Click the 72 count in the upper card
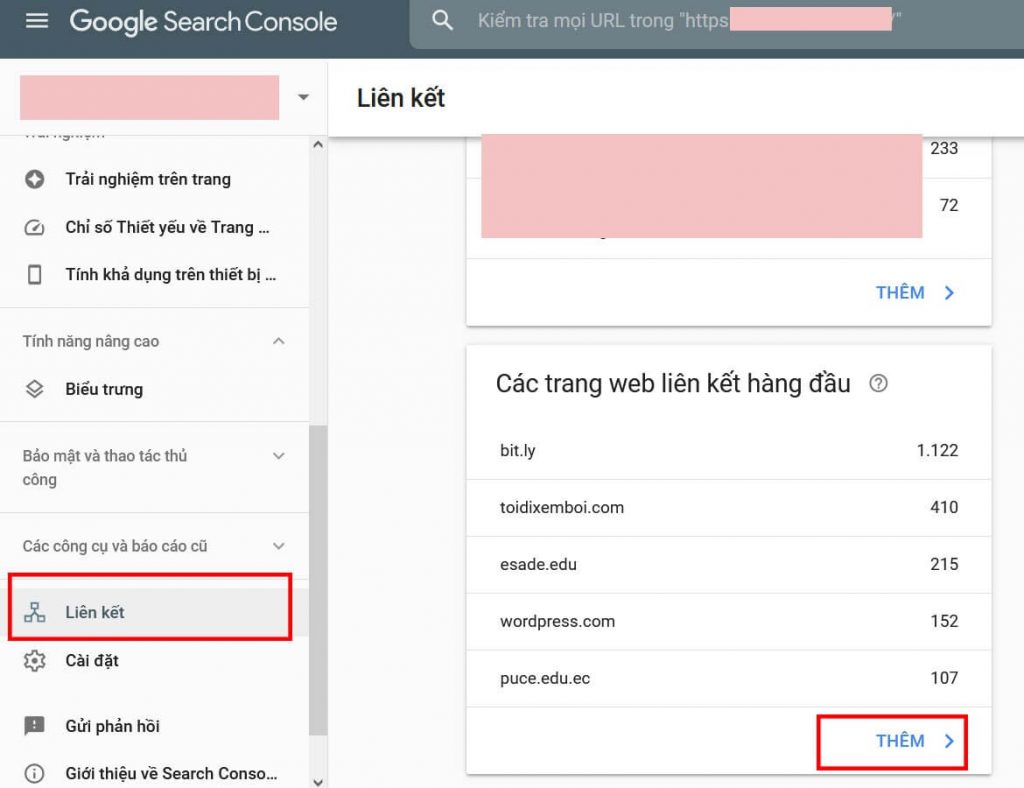 [x=949, y=205]
